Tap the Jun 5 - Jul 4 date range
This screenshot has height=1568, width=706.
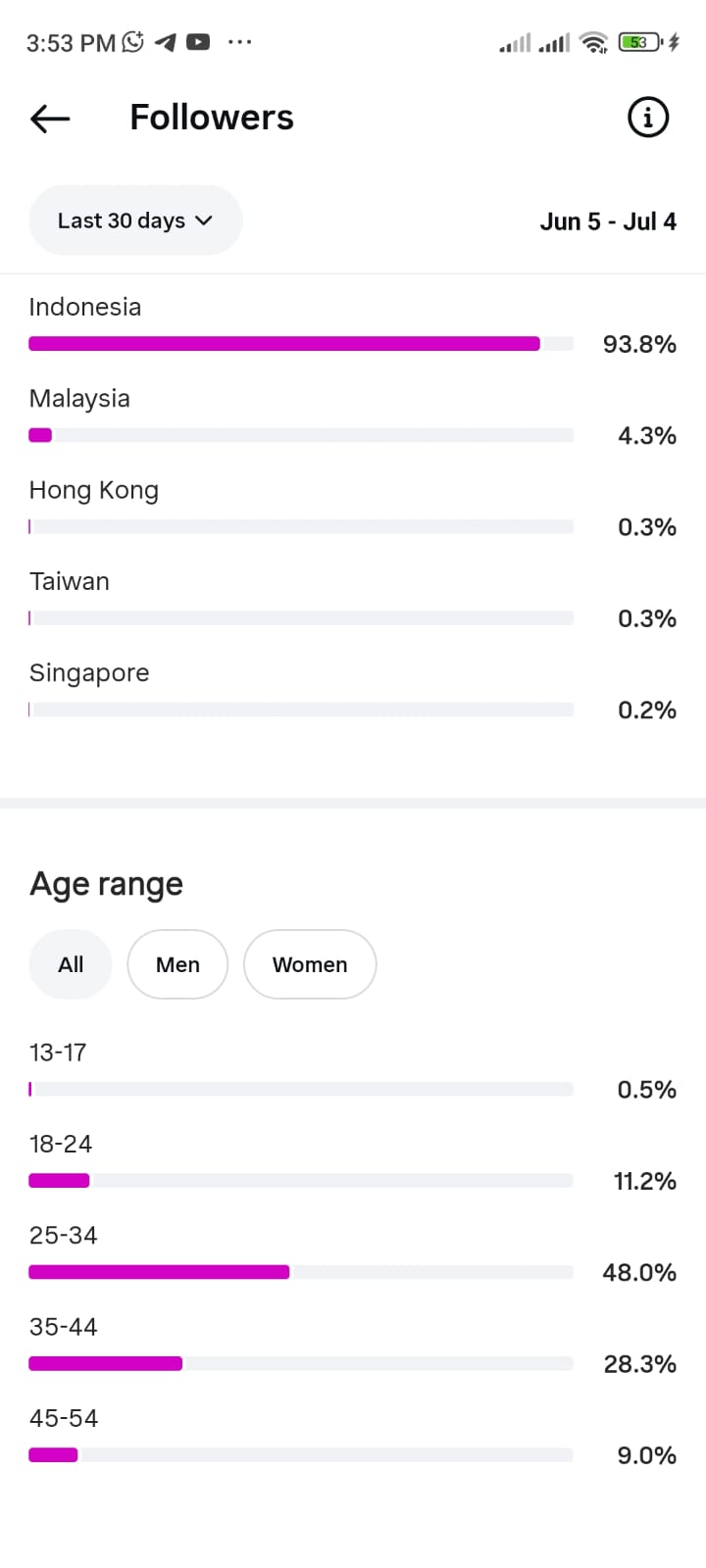608,221
